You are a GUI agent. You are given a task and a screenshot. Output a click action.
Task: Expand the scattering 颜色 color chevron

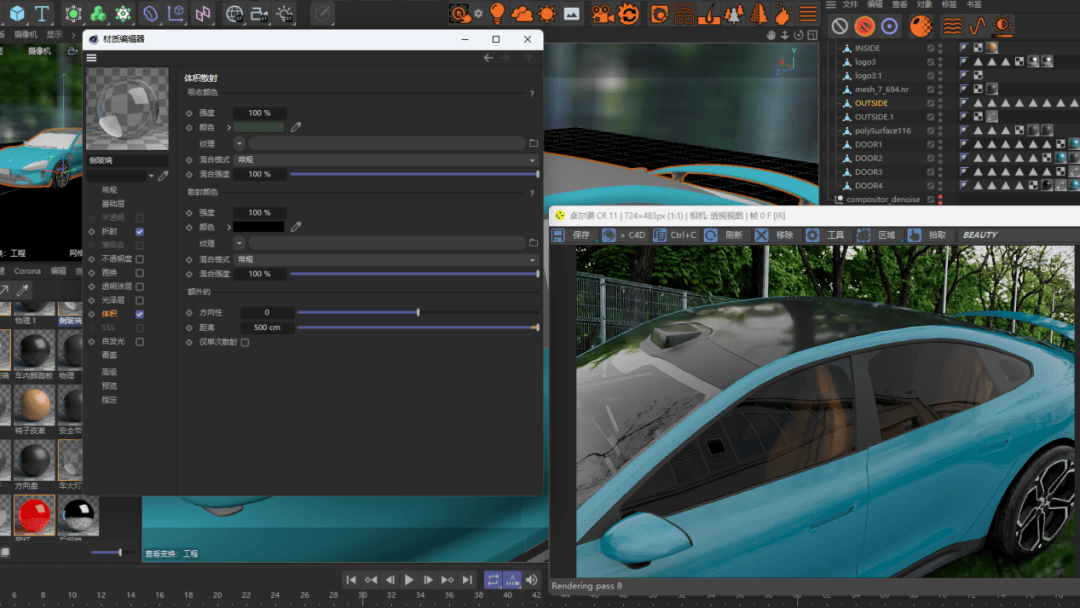(228, 227)
